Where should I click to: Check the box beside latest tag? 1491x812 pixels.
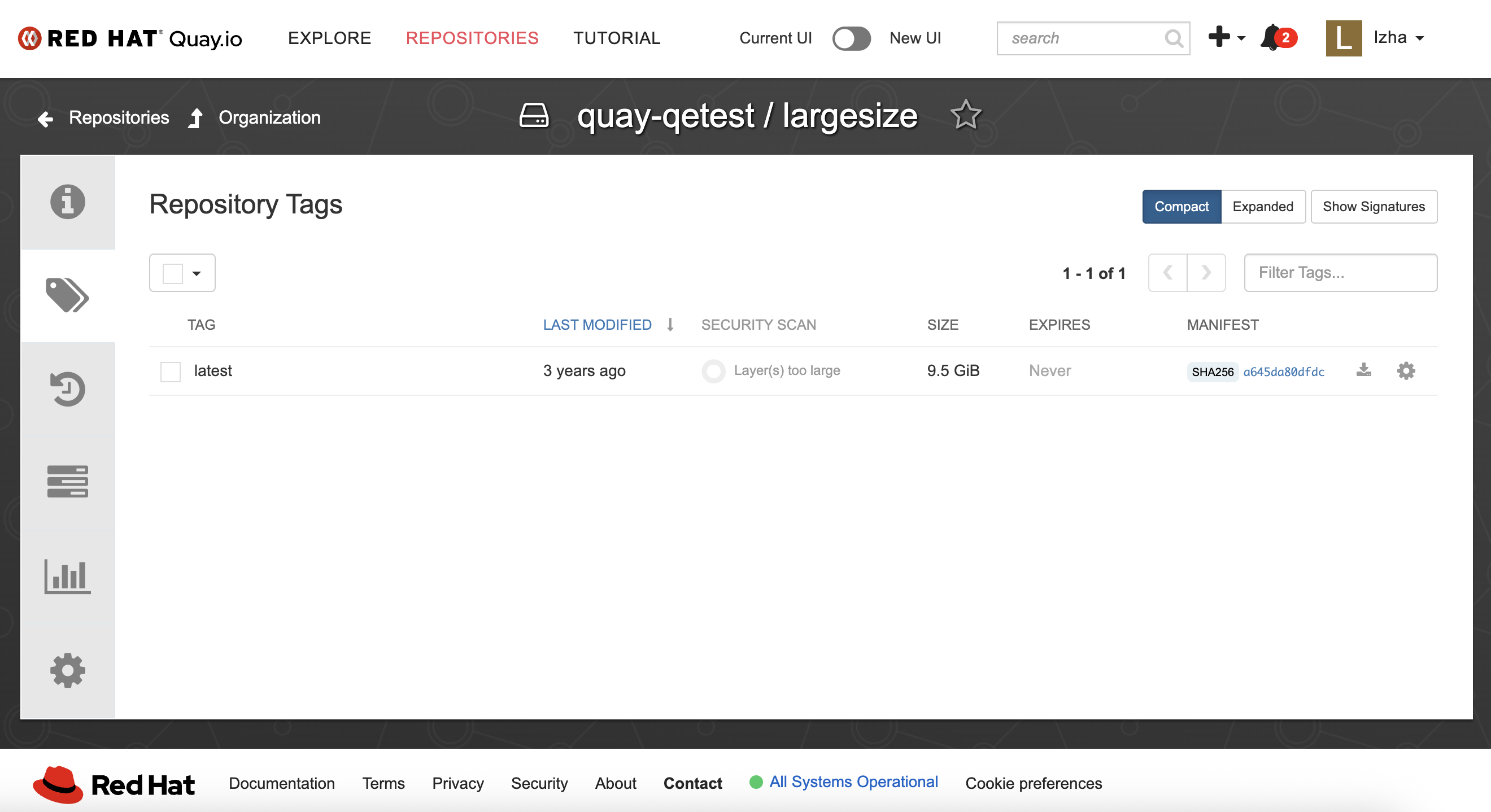point(171,371)
